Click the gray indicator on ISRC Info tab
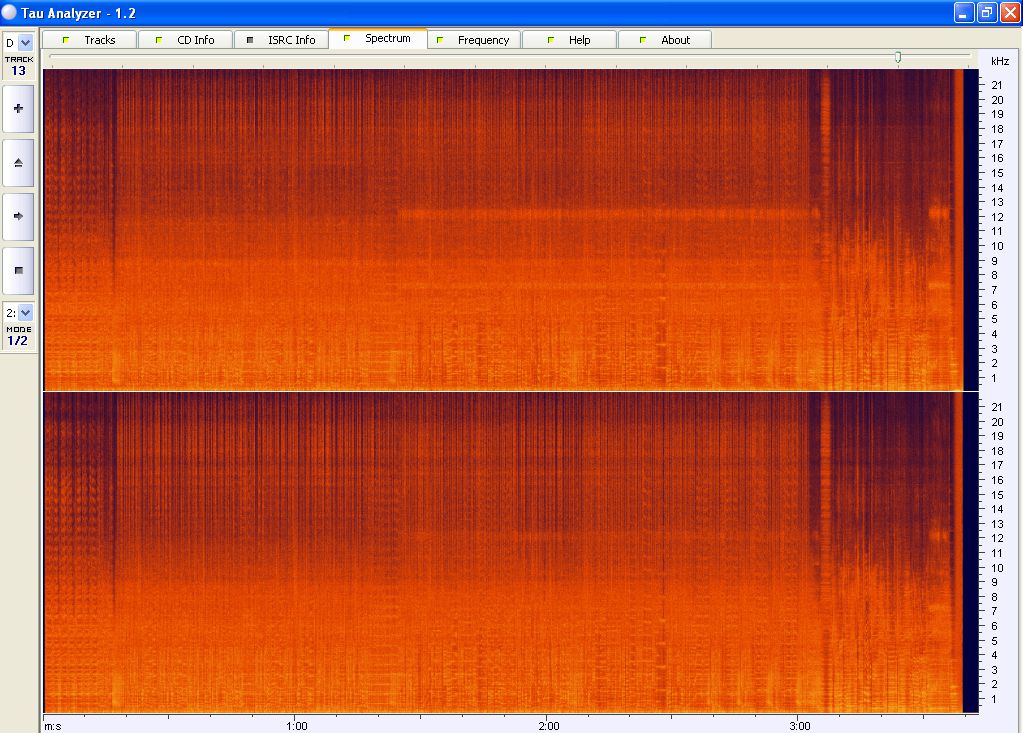The width and height of the screenshot is (1023, 733). pos(250,40)
